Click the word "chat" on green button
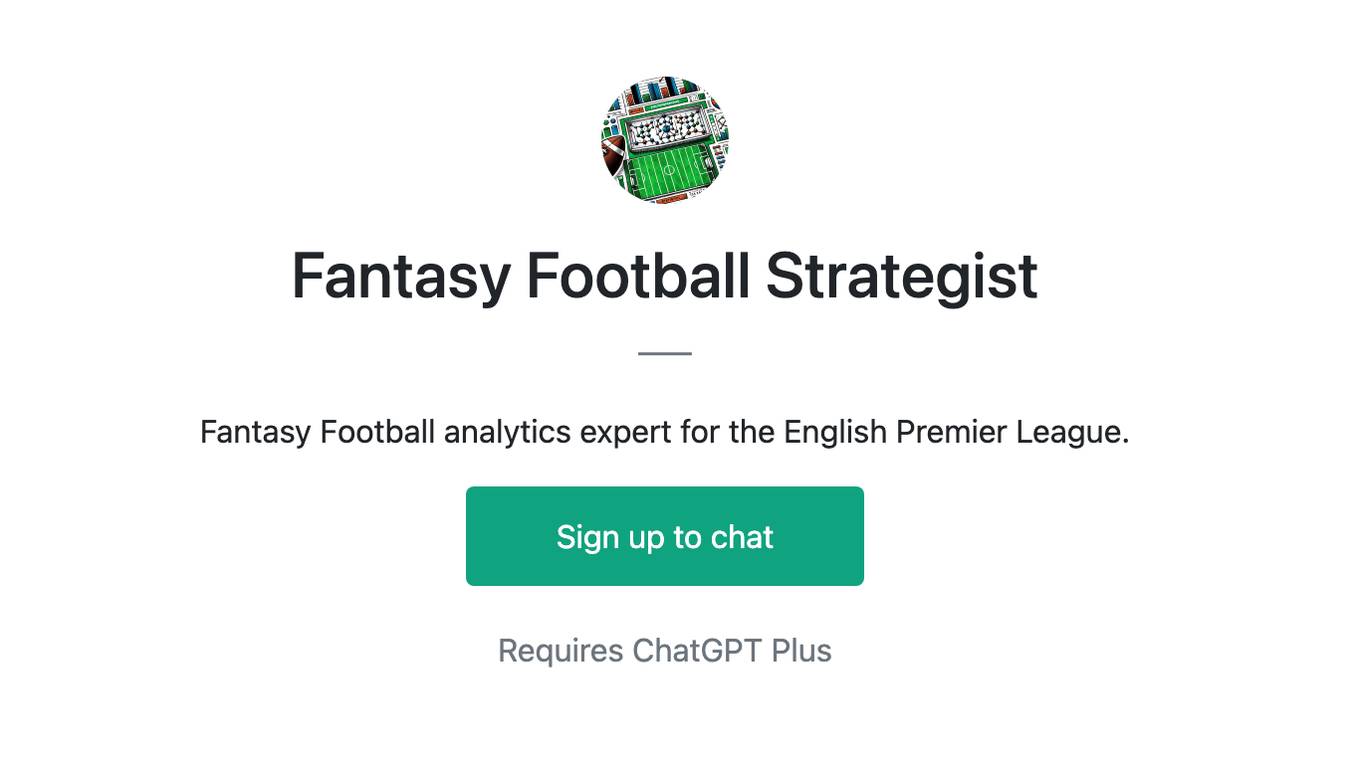This screenshot has width=1360, height=764. coord(742,537)
